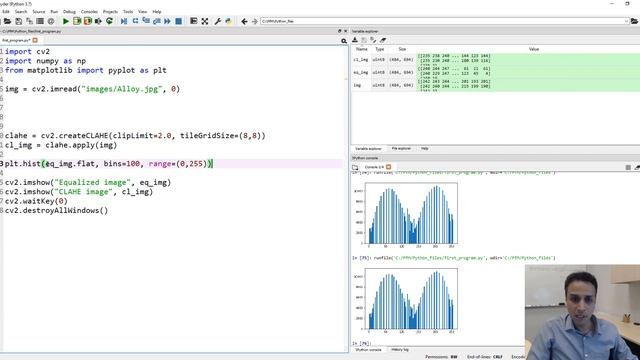Open the Help menu
Image resolution: width=640 pixels, height=360 pixels.
click(157, 12)
